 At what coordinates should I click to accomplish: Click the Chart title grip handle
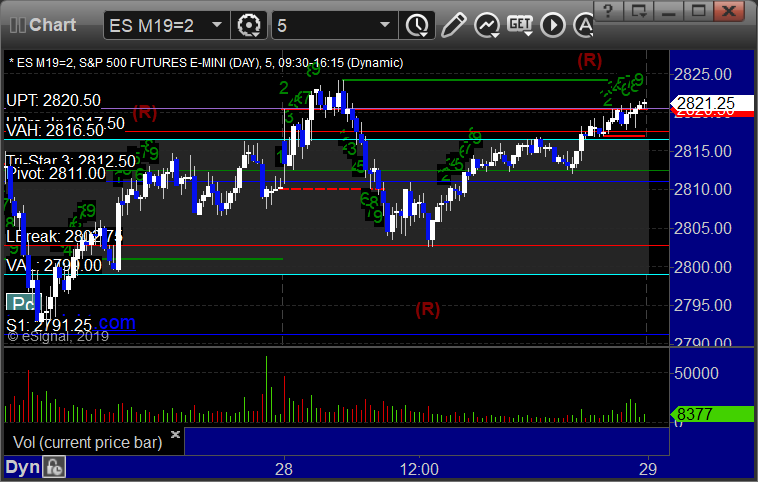(15, 23)
